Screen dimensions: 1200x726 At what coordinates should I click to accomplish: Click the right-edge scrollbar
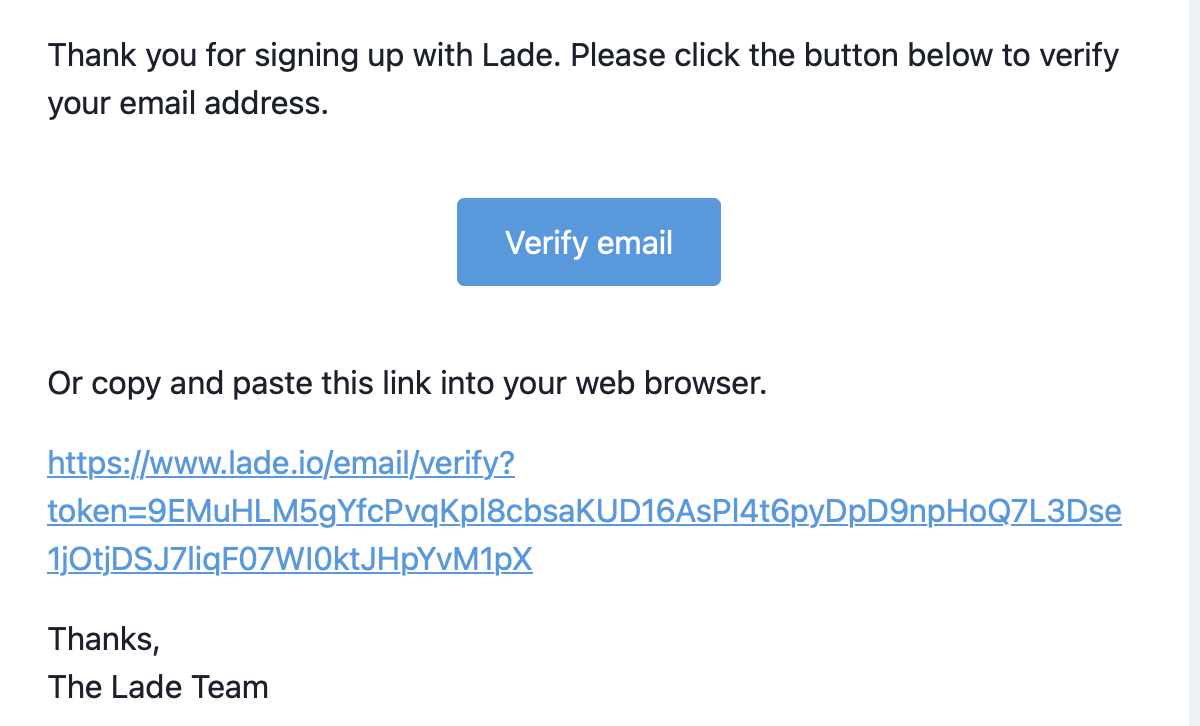[1192, 363]
